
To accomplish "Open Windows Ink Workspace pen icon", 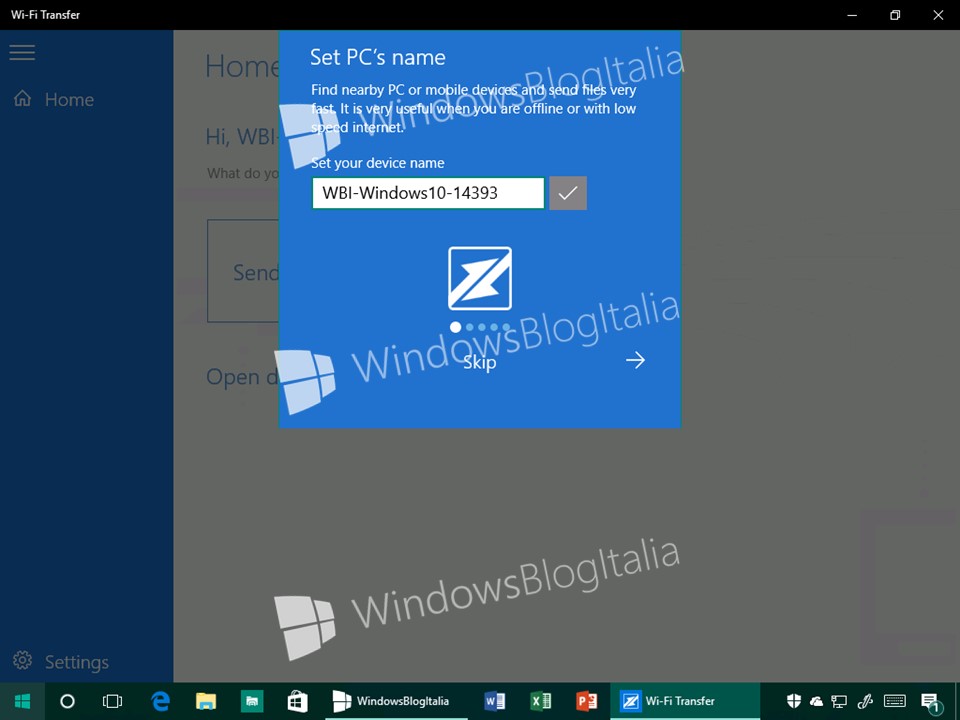I will pyautogui.click(x=865, y=701).
